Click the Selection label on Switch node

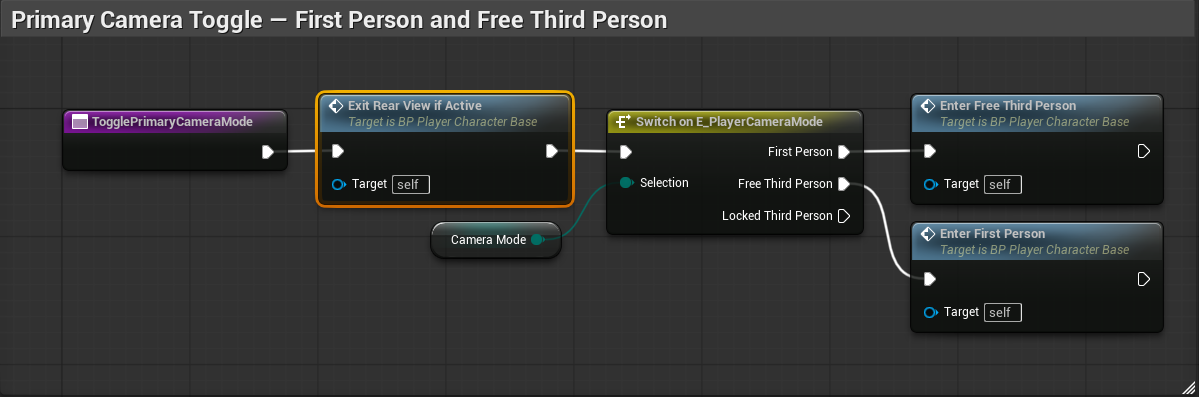tap(664, 183)
